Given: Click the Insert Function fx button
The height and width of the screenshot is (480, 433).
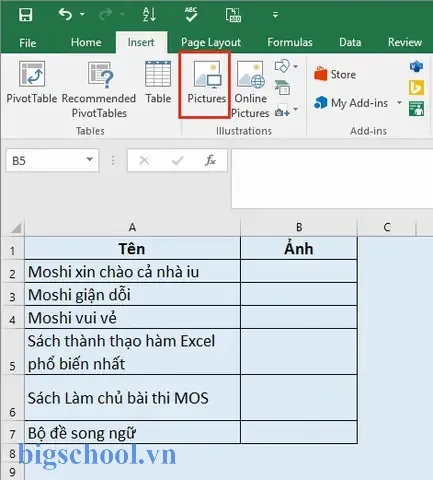Looking at the screenshot, I should pos(210,160).
